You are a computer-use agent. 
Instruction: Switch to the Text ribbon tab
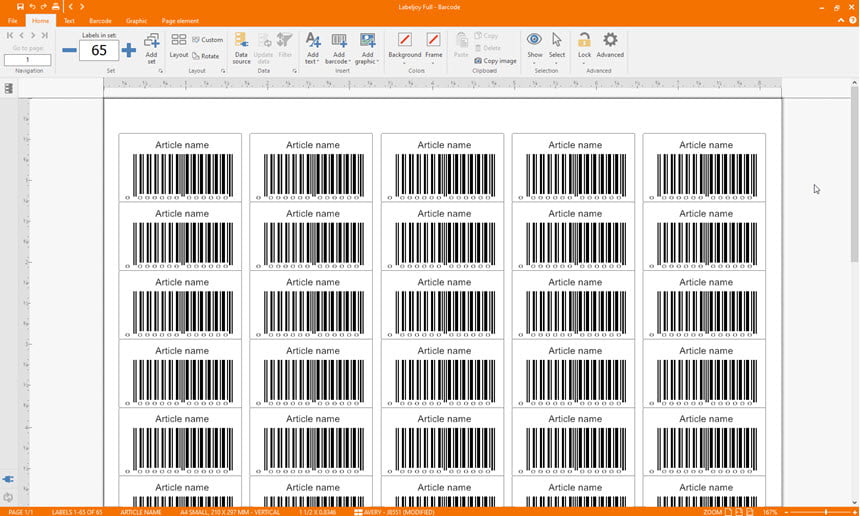pyautogui.click(x=69, y=21)
